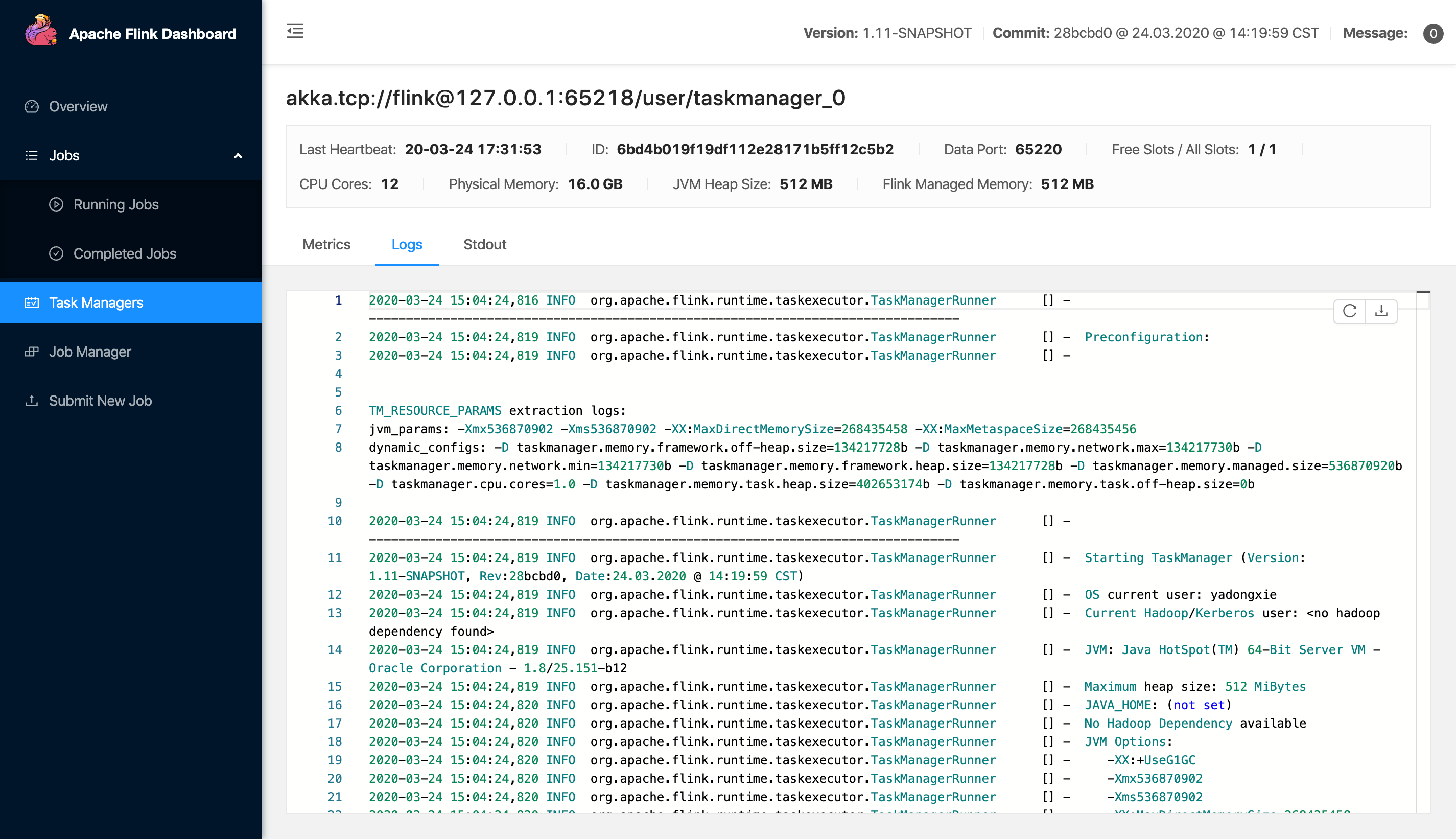Toggle the sidebar collapse menu icon
The image size is (1456, 839).
[295, 31]
